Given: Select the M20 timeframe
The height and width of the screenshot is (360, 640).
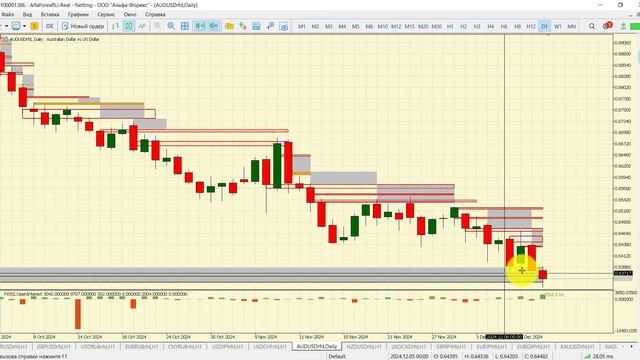Looking at the screenshot, I should point(423,26).
